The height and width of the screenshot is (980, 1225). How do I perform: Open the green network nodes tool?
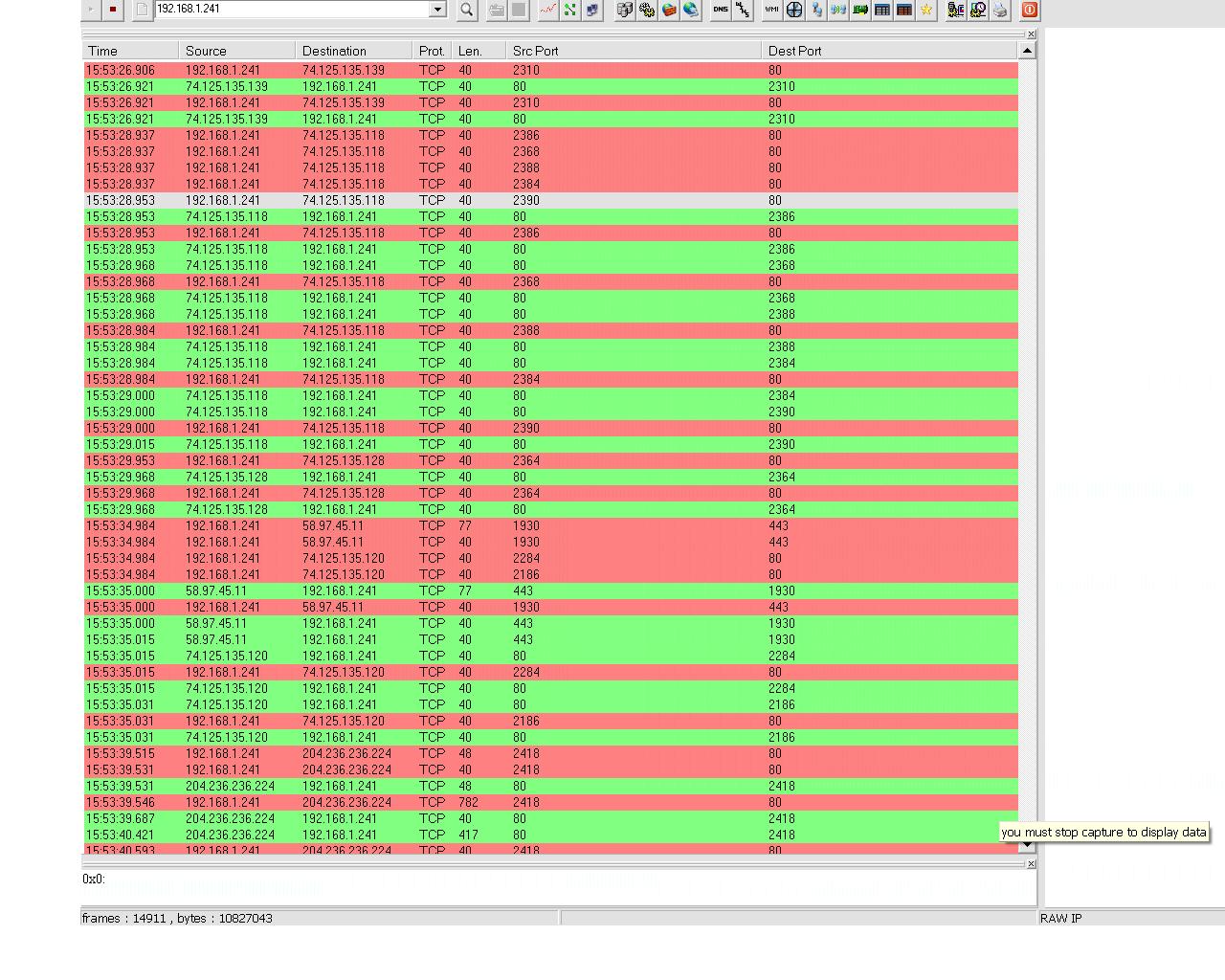point(570,10)
